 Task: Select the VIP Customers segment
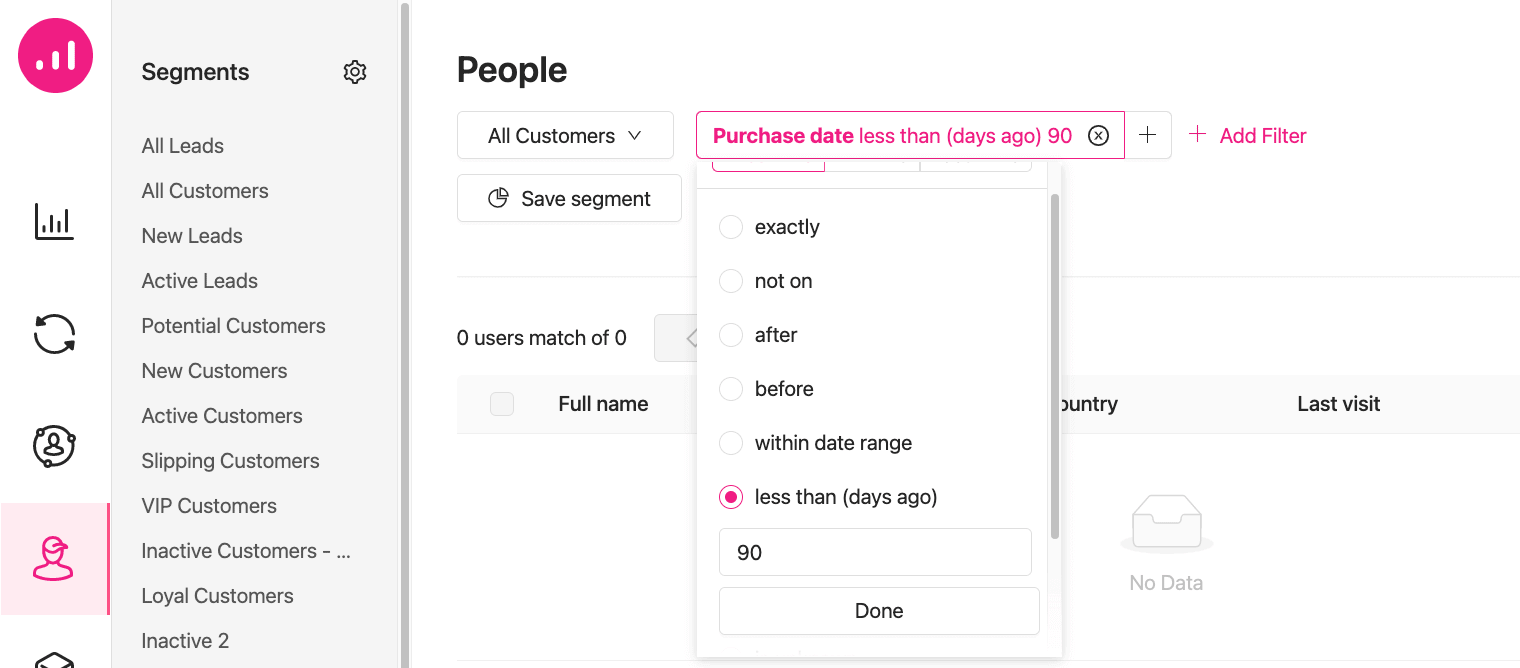(x=209, y=506)
